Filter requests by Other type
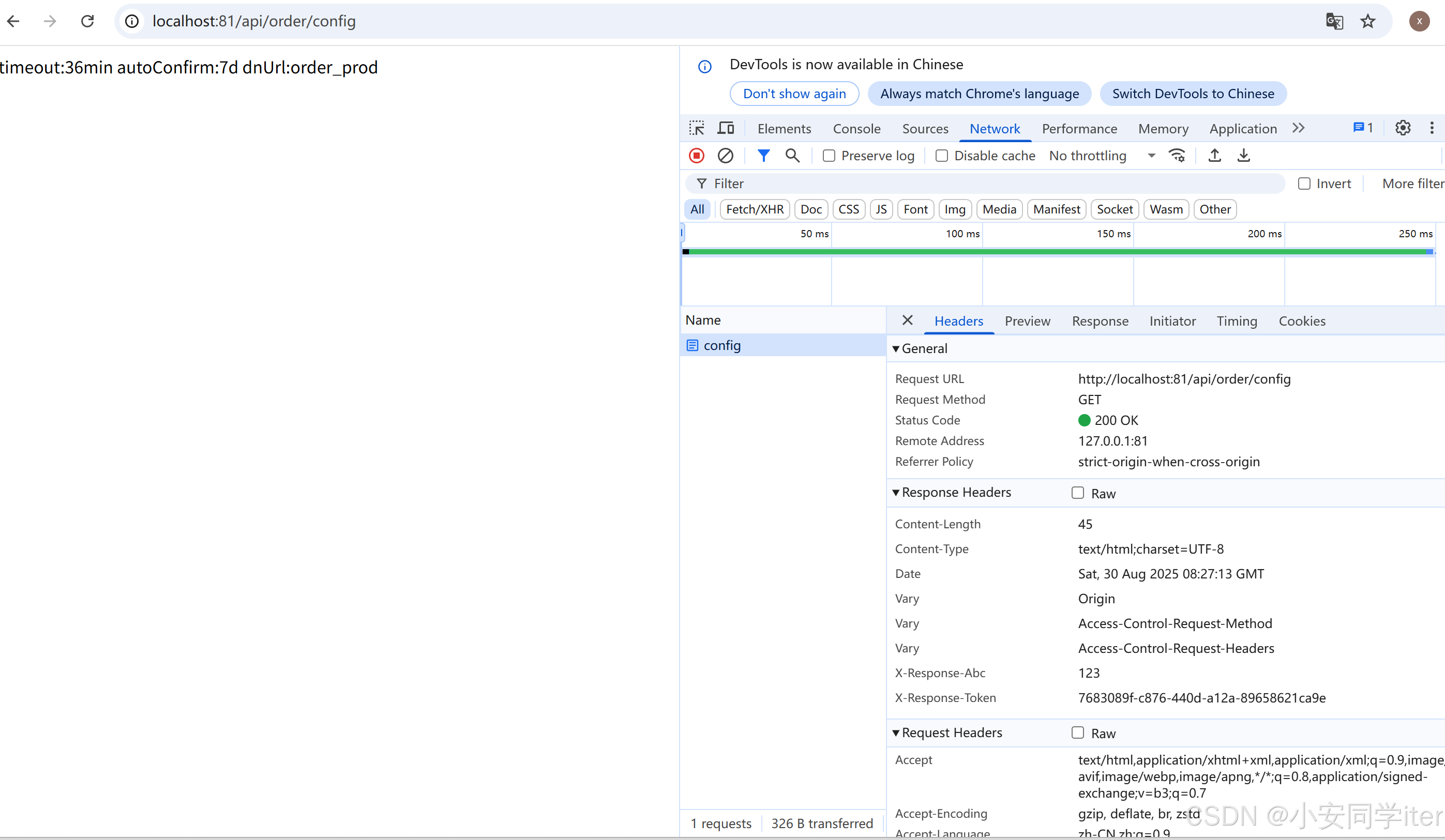Viewport: 1445px width, 840px height. [1214, 209]
